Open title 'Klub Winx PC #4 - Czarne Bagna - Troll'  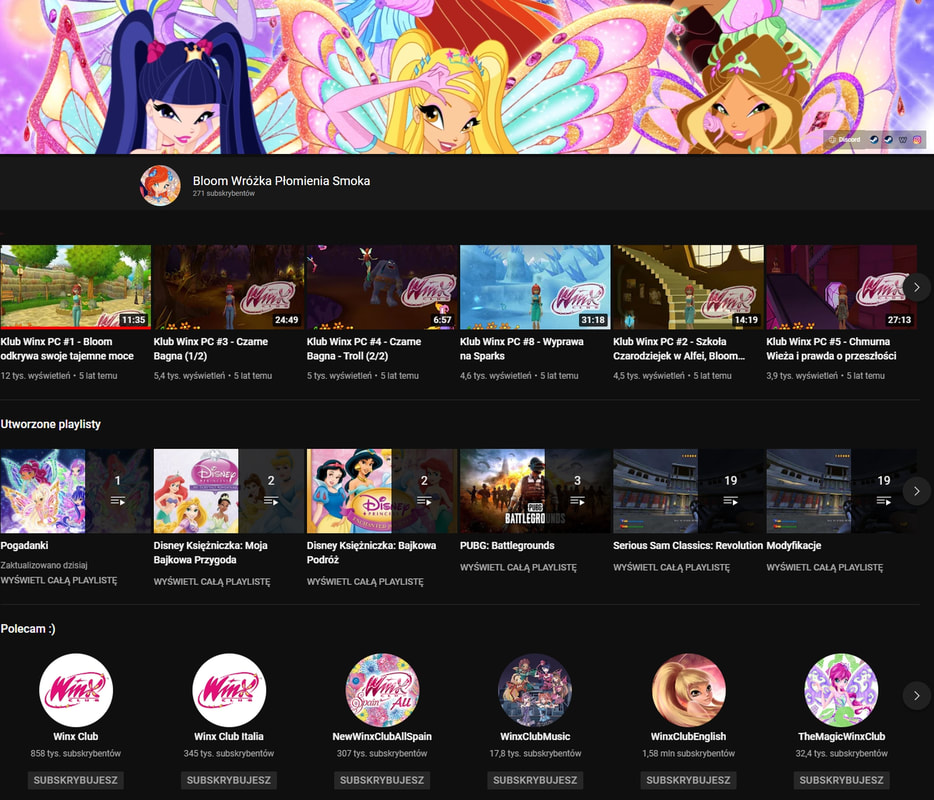click(364, 348)
